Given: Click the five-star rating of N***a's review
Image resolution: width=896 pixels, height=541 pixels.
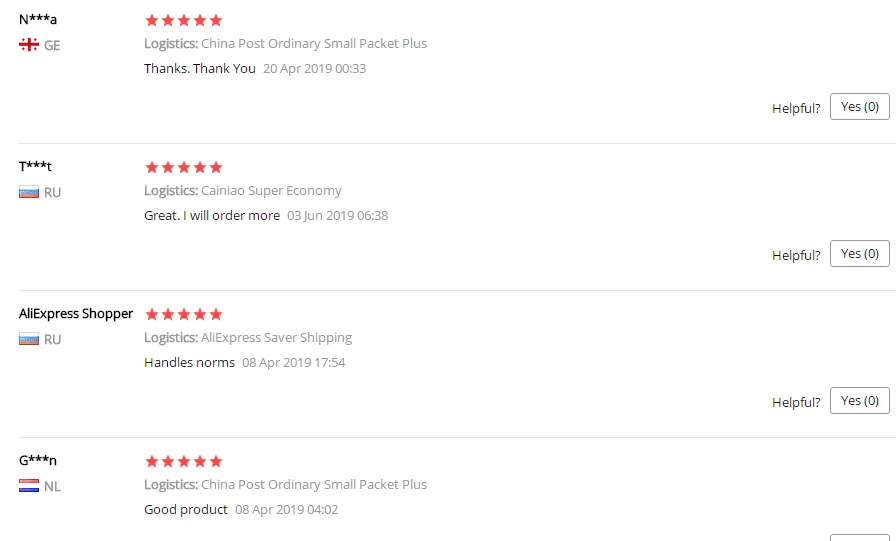Looking at the screenshot, I should click(x=183, y=21).
